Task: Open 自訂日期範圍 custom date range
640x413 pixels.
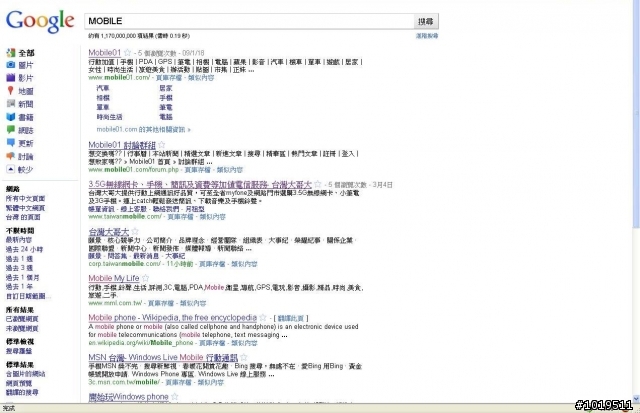Action: click(26, 296)
